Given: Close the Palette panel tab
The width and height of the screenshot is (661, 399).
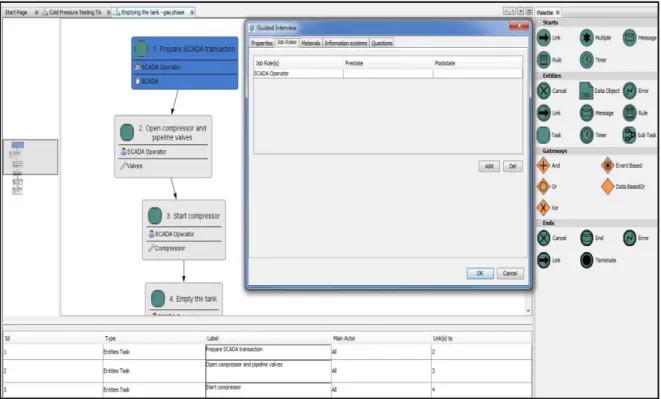Looking at the screenshot, I should tap(558, 13).
